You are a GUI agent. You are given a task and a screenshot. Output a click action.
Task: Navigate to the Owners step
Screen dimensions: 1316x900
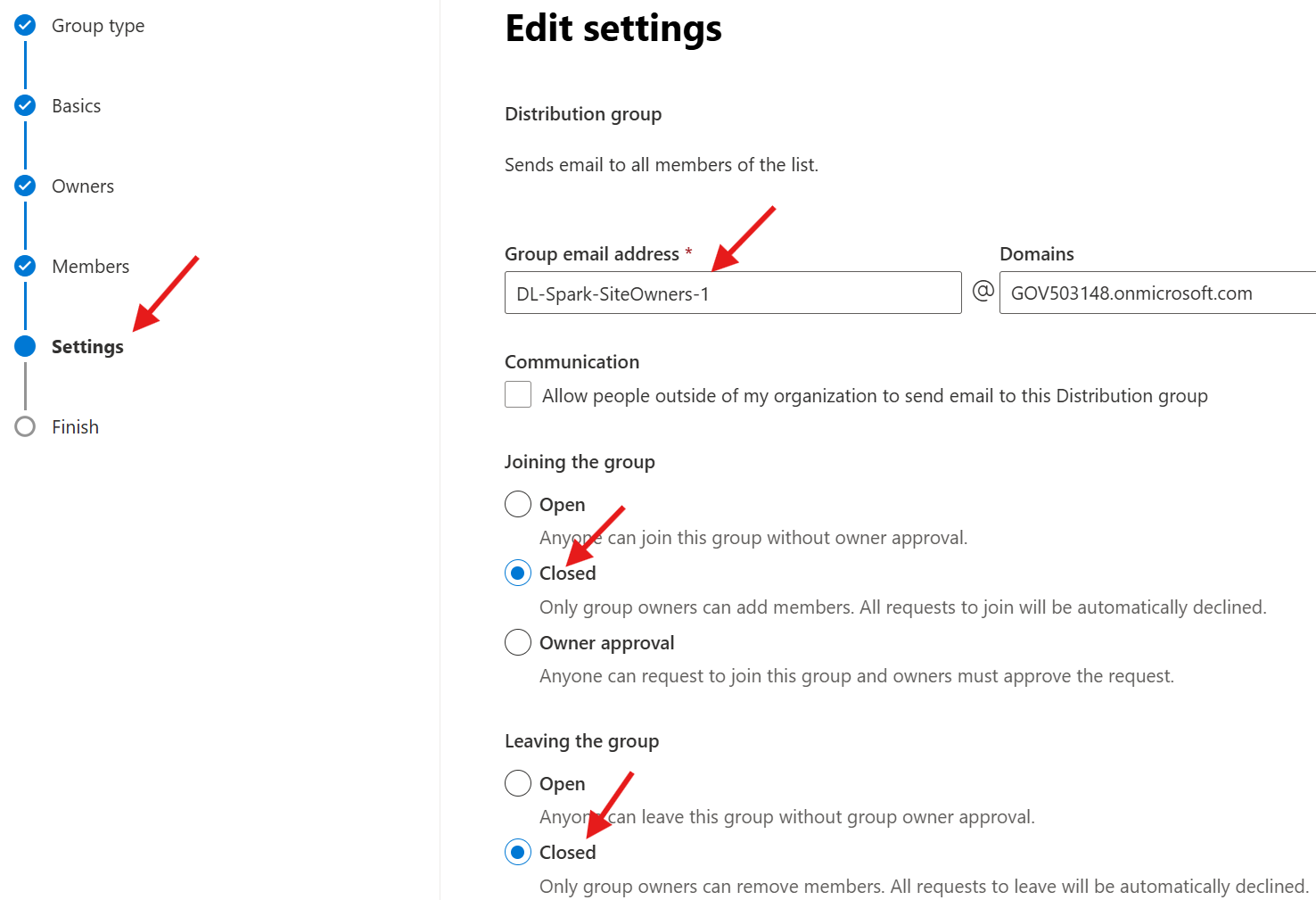[83, 186]
